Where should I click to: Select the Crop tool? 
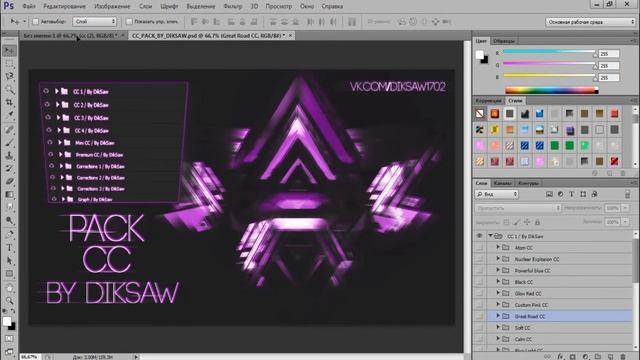[x=9, y=102]
